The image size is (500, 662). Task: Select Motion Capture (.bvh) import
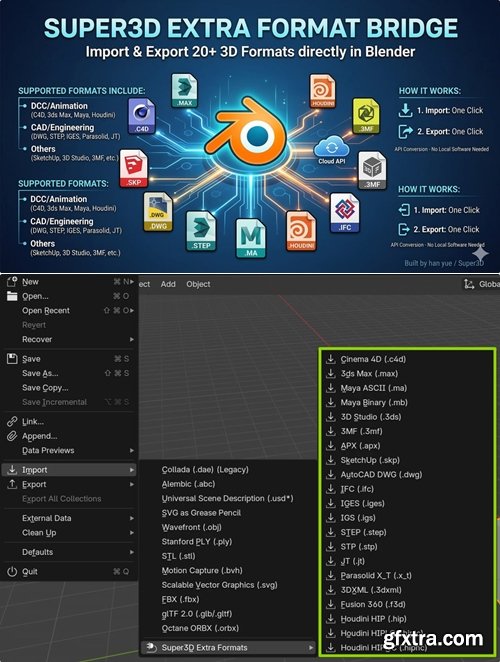(202, 570)
